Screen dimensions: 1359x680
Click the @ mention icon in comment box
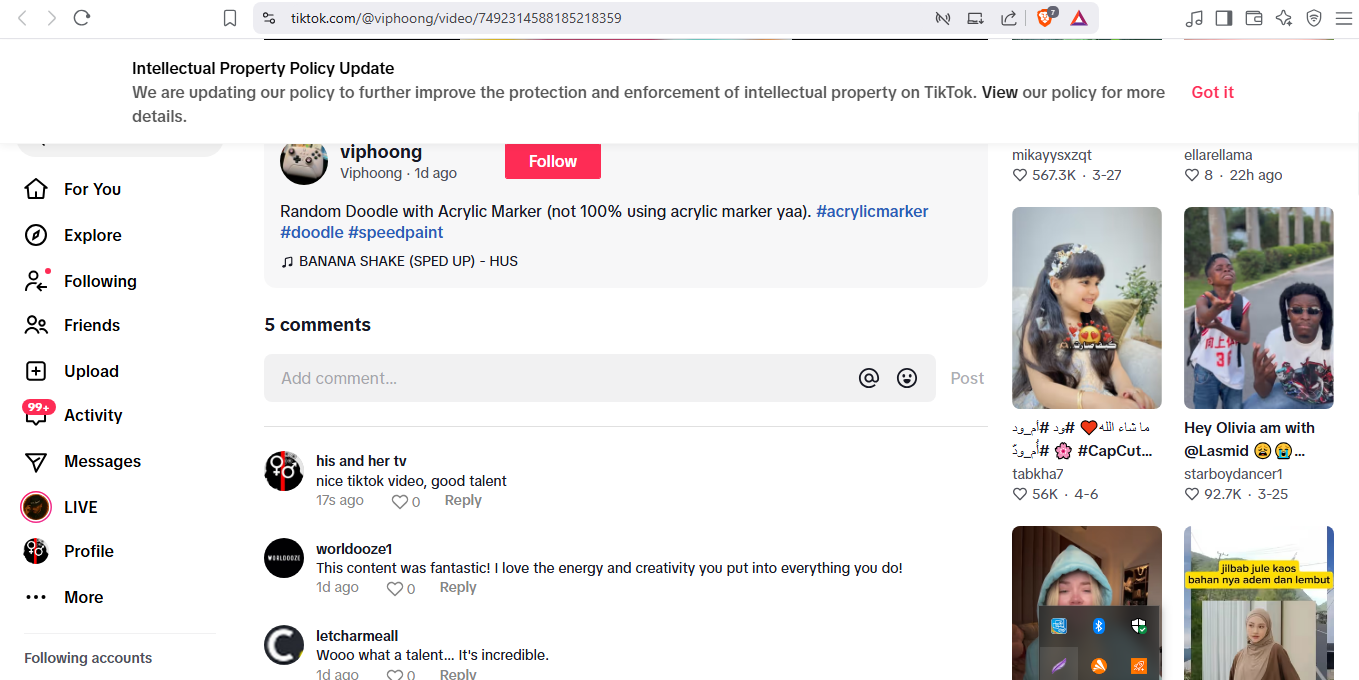click(869, 378)
